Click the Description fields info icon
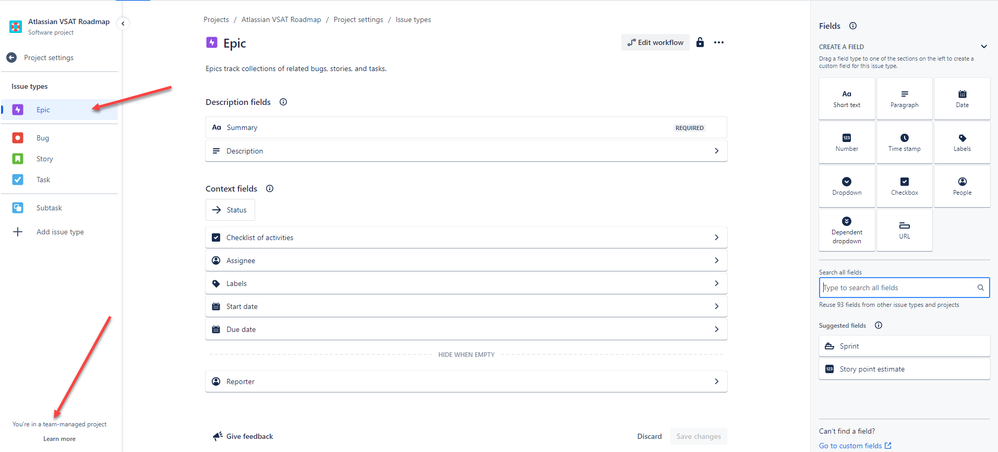The height and width of the screenshot is (452, 998). pos(283,102)
